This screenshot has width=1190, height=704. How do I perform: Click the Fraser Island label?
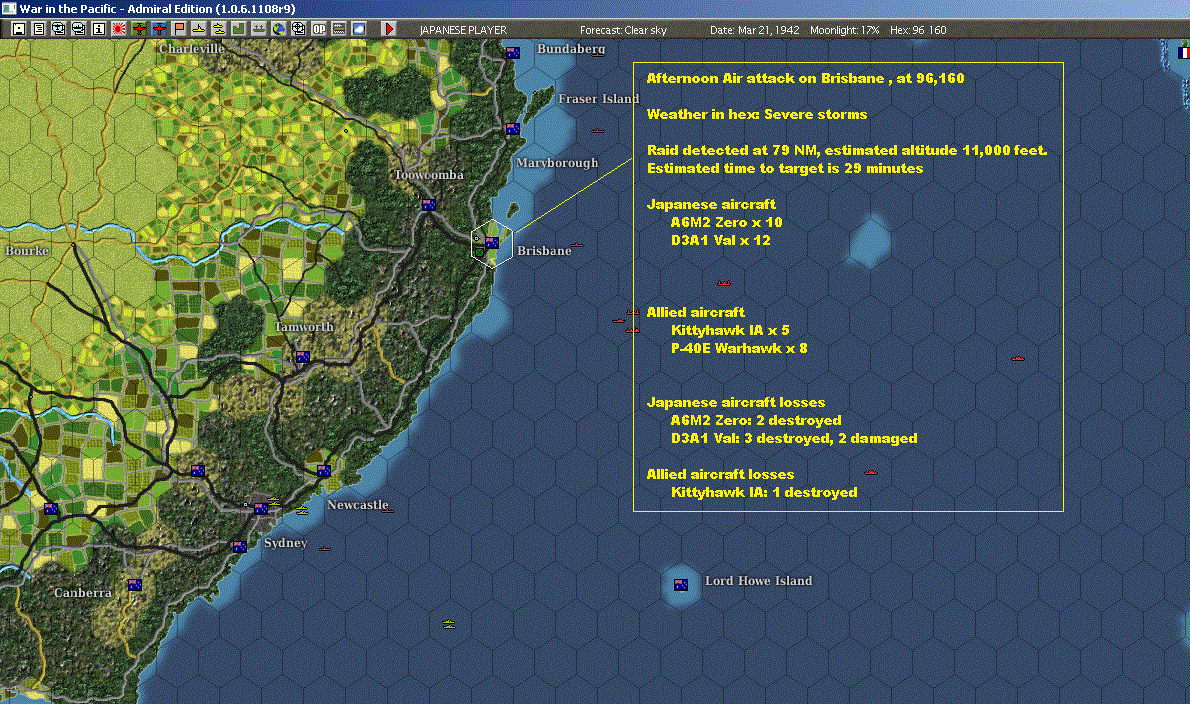[x=599, y=99]
